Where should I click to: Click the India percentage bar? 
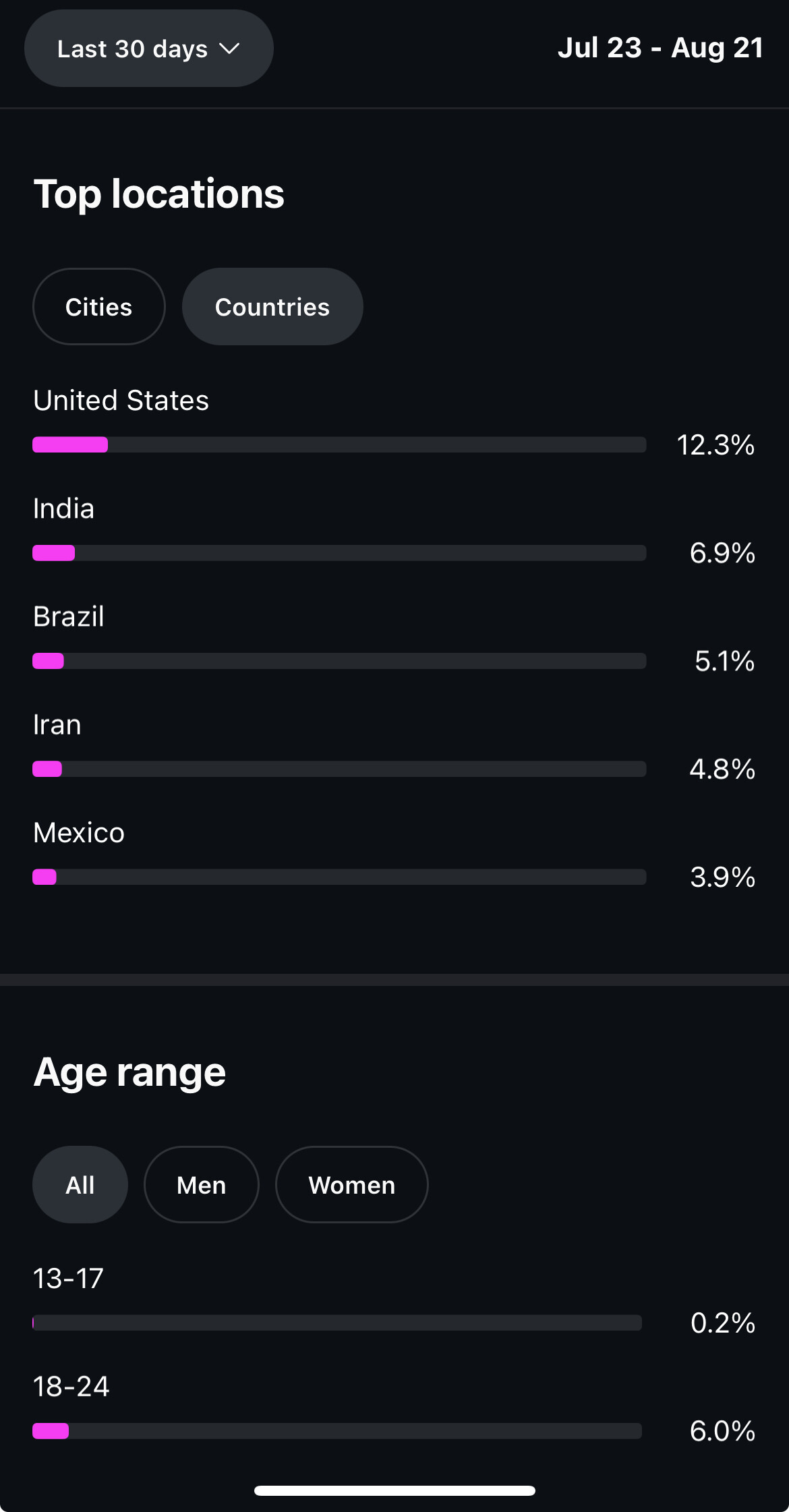pyautogui.click(x=339, y=553)
